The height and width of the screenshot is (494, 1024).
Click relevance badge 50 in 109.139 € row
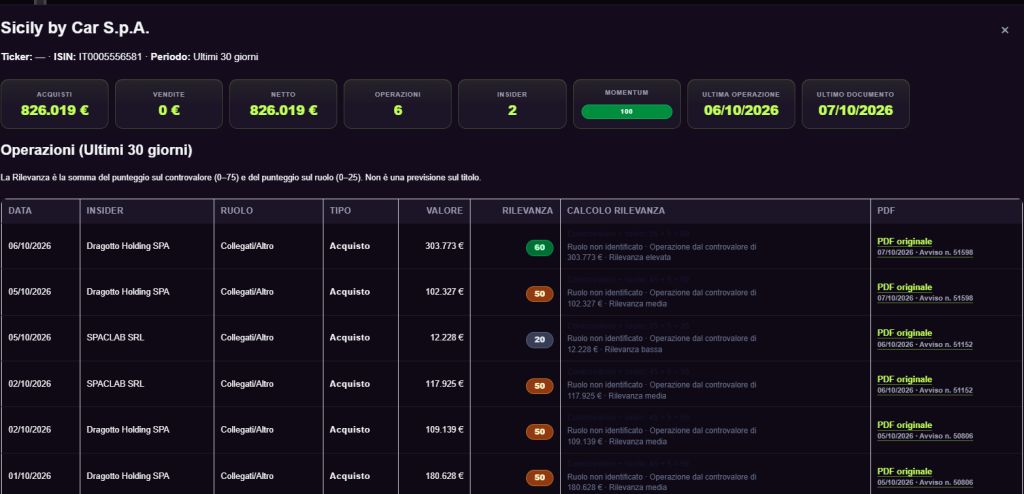pyautogui.click(x=539, y=432)
